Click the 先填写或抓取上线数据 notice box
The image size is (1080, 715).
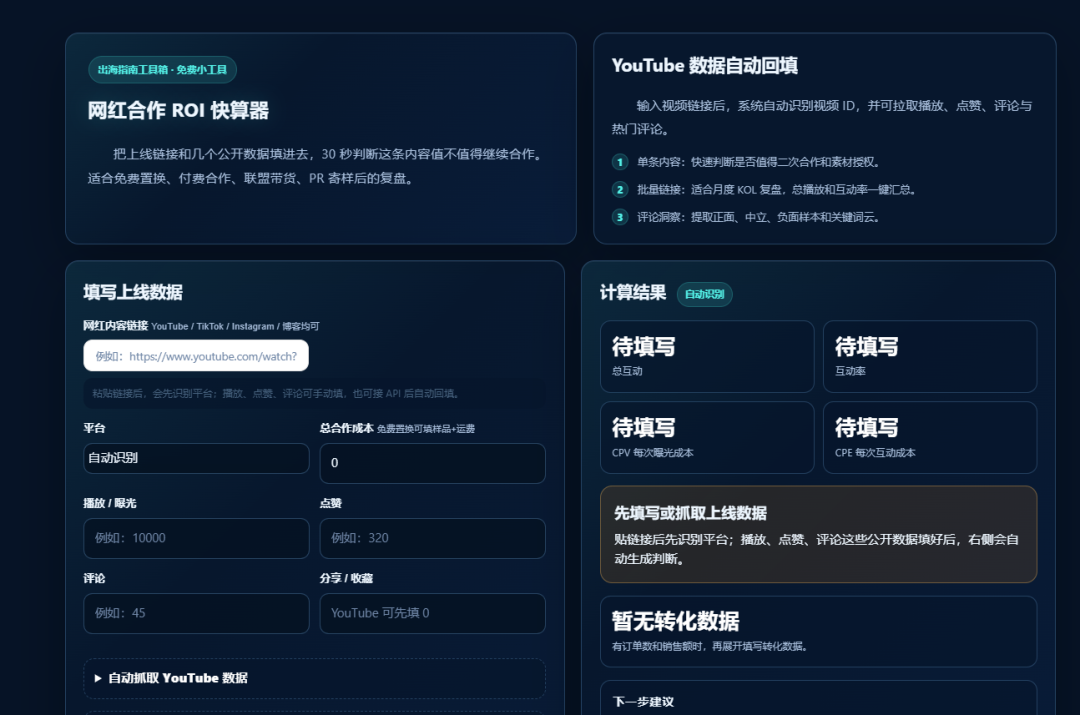[x=818, y=535]
